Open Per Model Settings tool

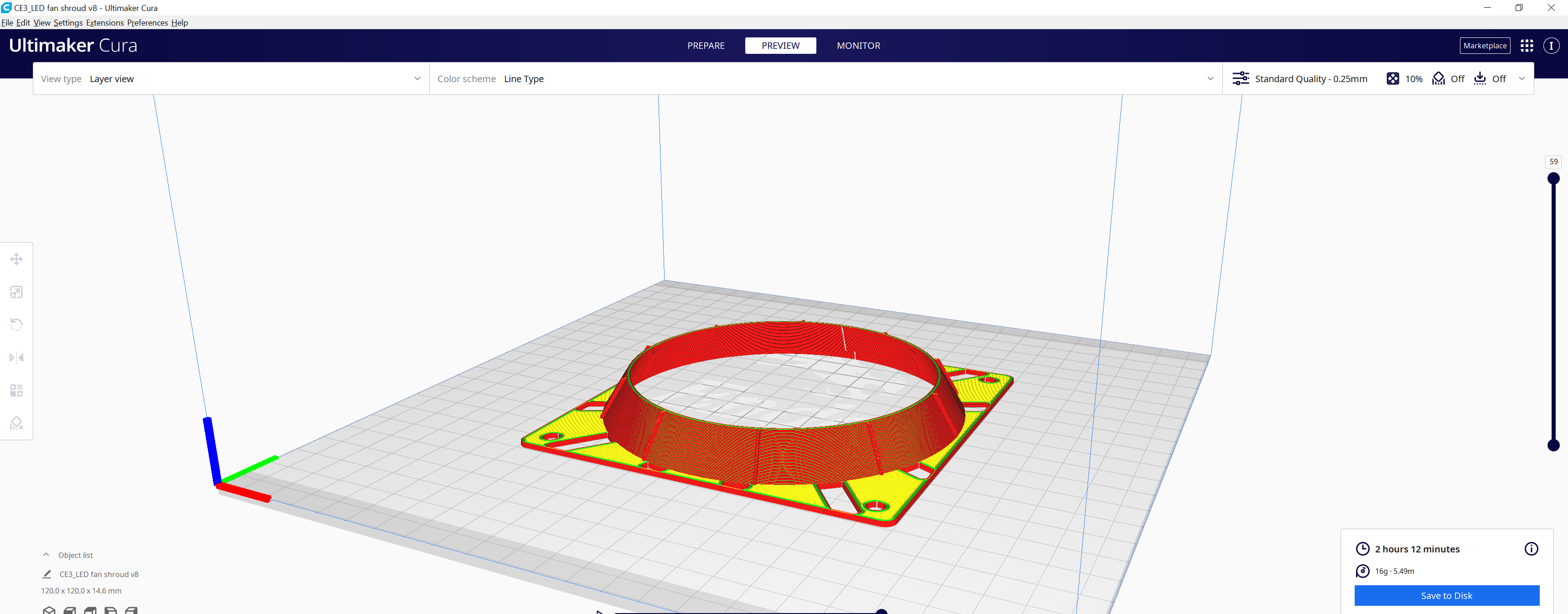[16, 390]
